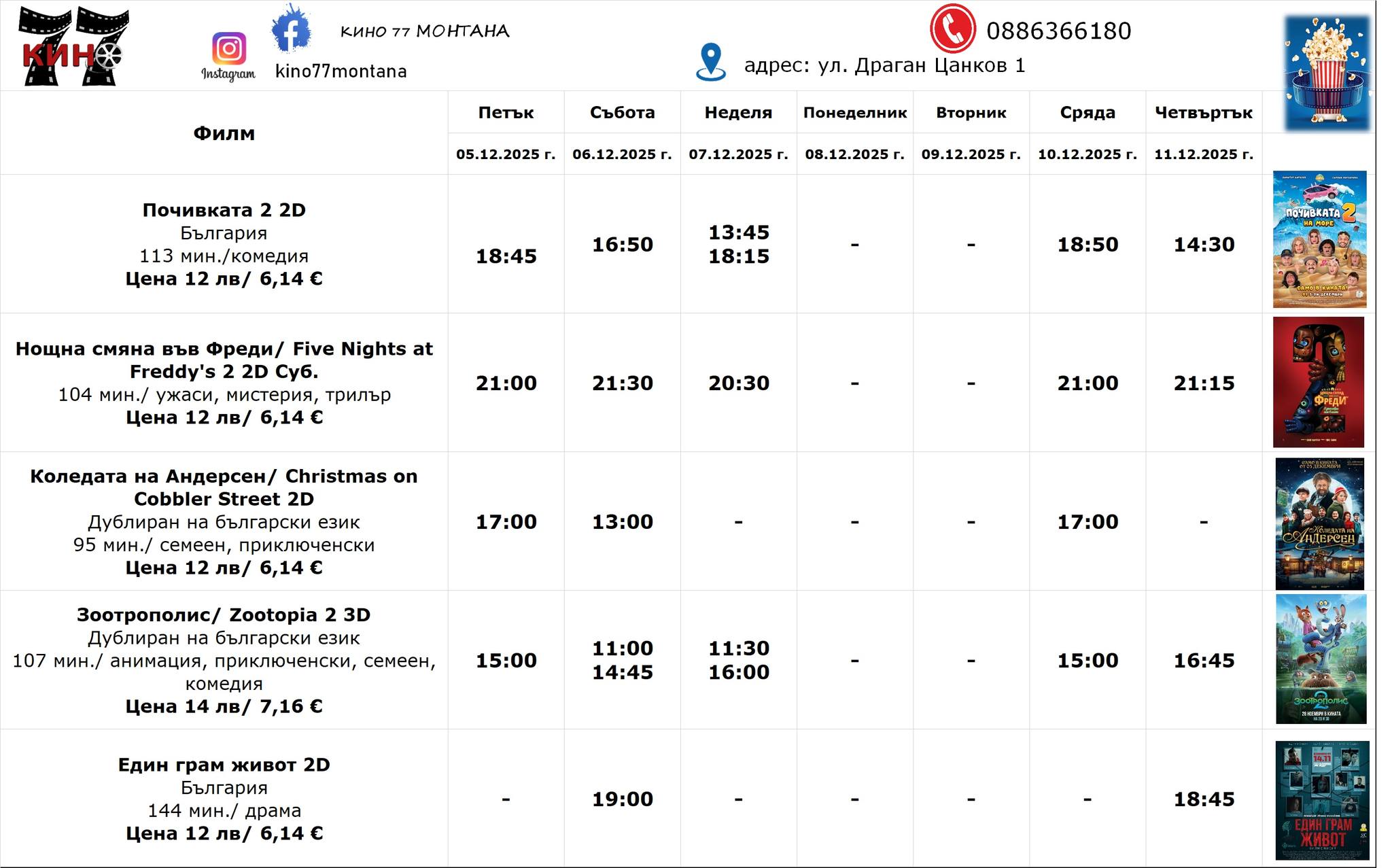This screenshot has width=1392, height=868.
Task: Open the Почивката 2 movie poster
Action: click(x=1319, y=240)
